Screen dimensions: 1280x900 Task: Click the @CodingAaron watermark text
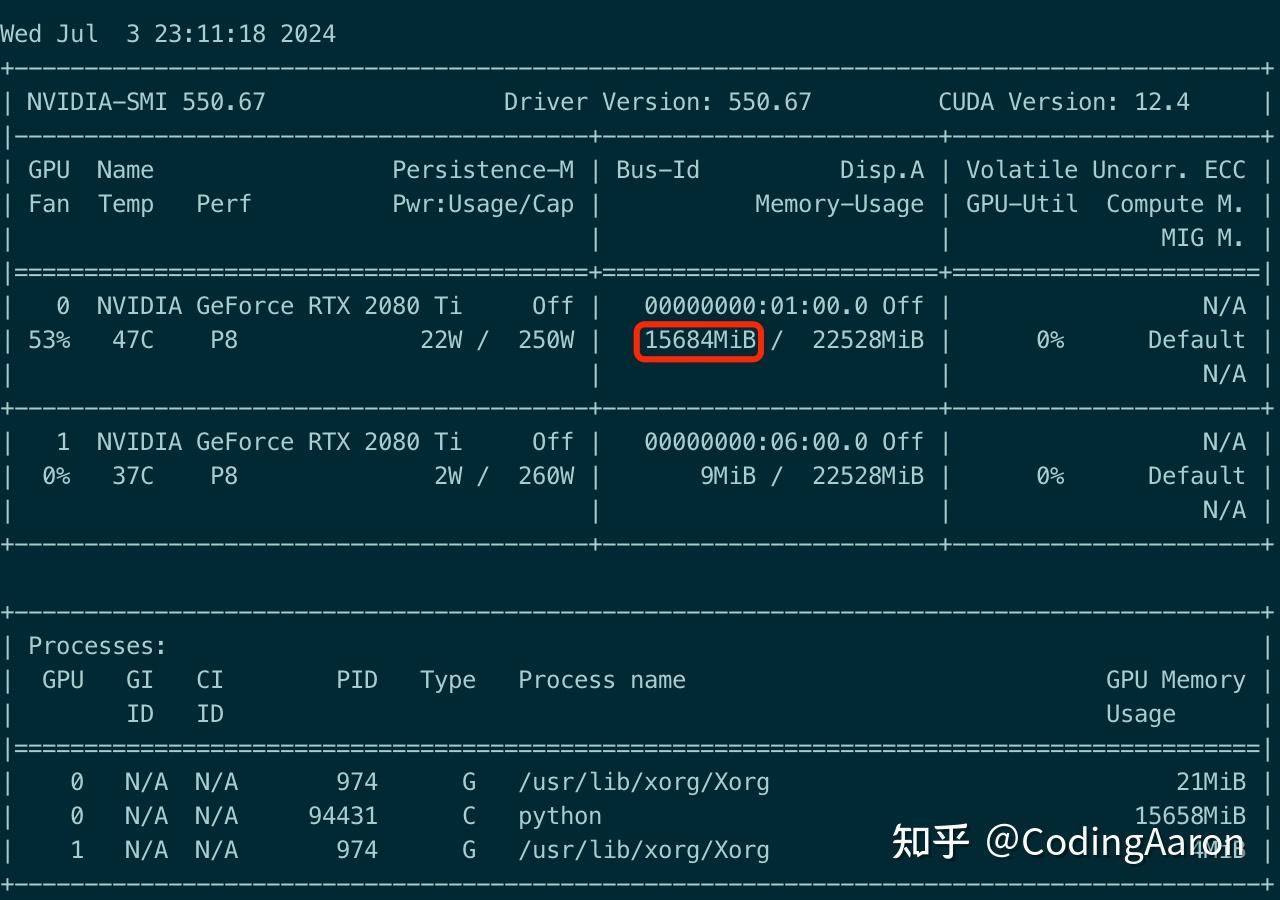1115,841
